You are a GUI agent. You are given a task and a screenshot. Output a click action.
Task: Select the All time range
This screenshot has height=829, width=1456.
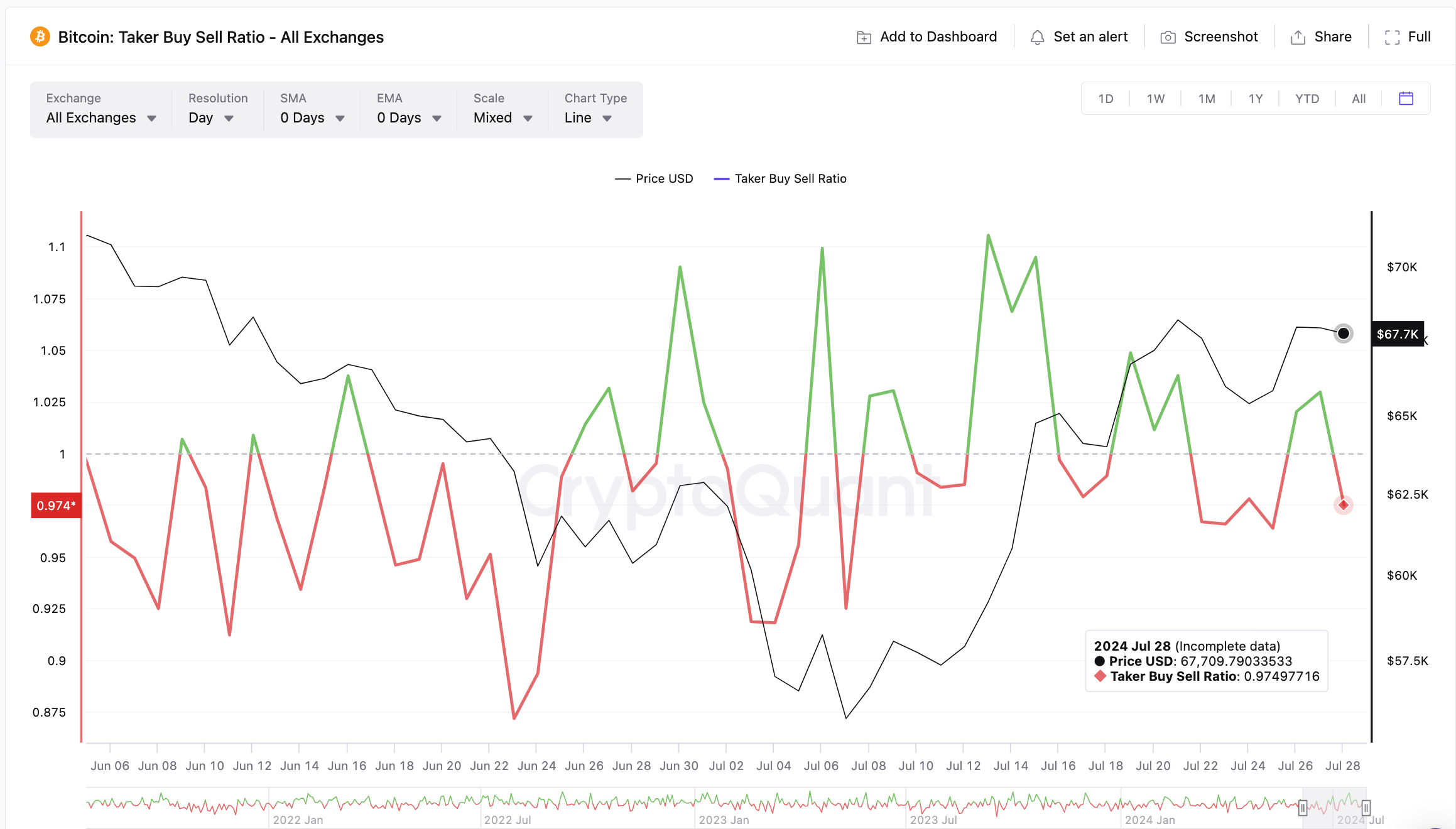pyautogui.click(x=1359, y=99)
